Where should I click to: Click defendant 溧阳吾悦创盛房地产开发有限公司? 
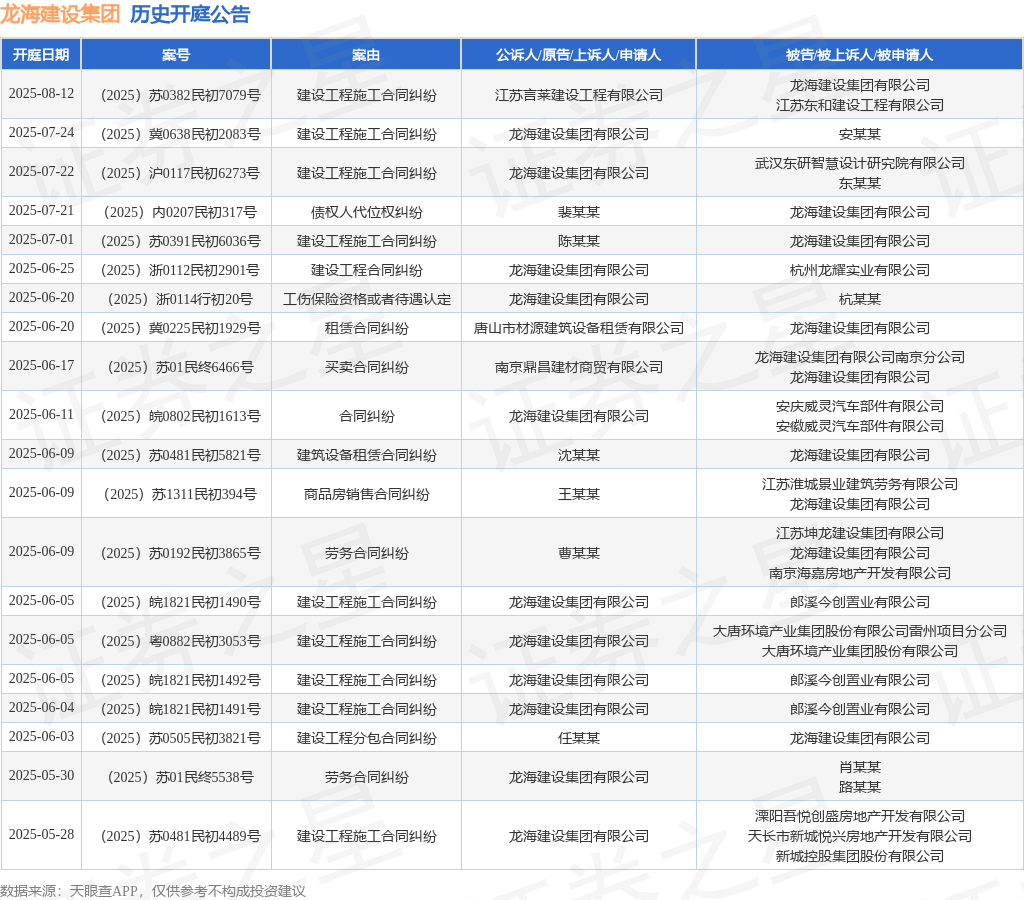point(859,816)
